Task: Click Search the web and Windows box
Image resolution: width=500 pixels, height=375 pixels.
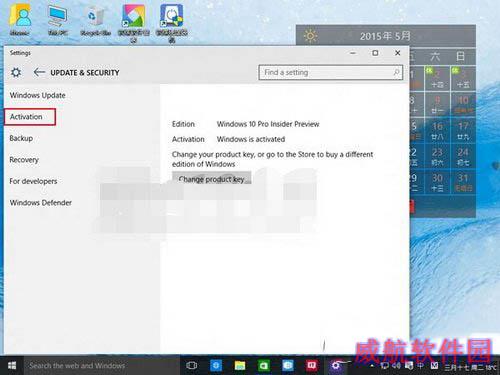Action: coord(102,366)
